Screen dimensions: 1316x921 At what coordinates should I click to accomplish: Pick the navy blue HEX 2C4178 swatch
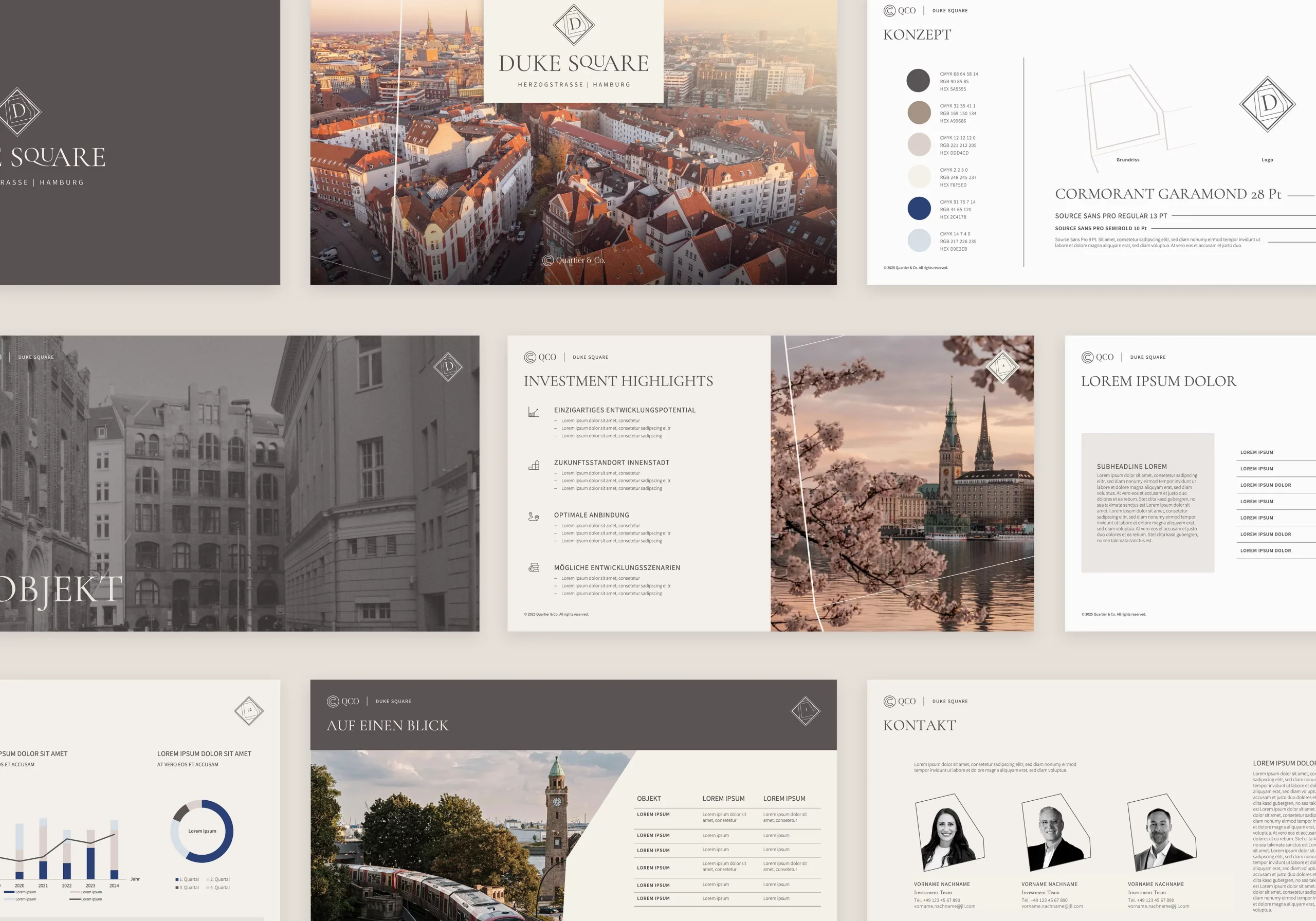click(x=919, y=208)
